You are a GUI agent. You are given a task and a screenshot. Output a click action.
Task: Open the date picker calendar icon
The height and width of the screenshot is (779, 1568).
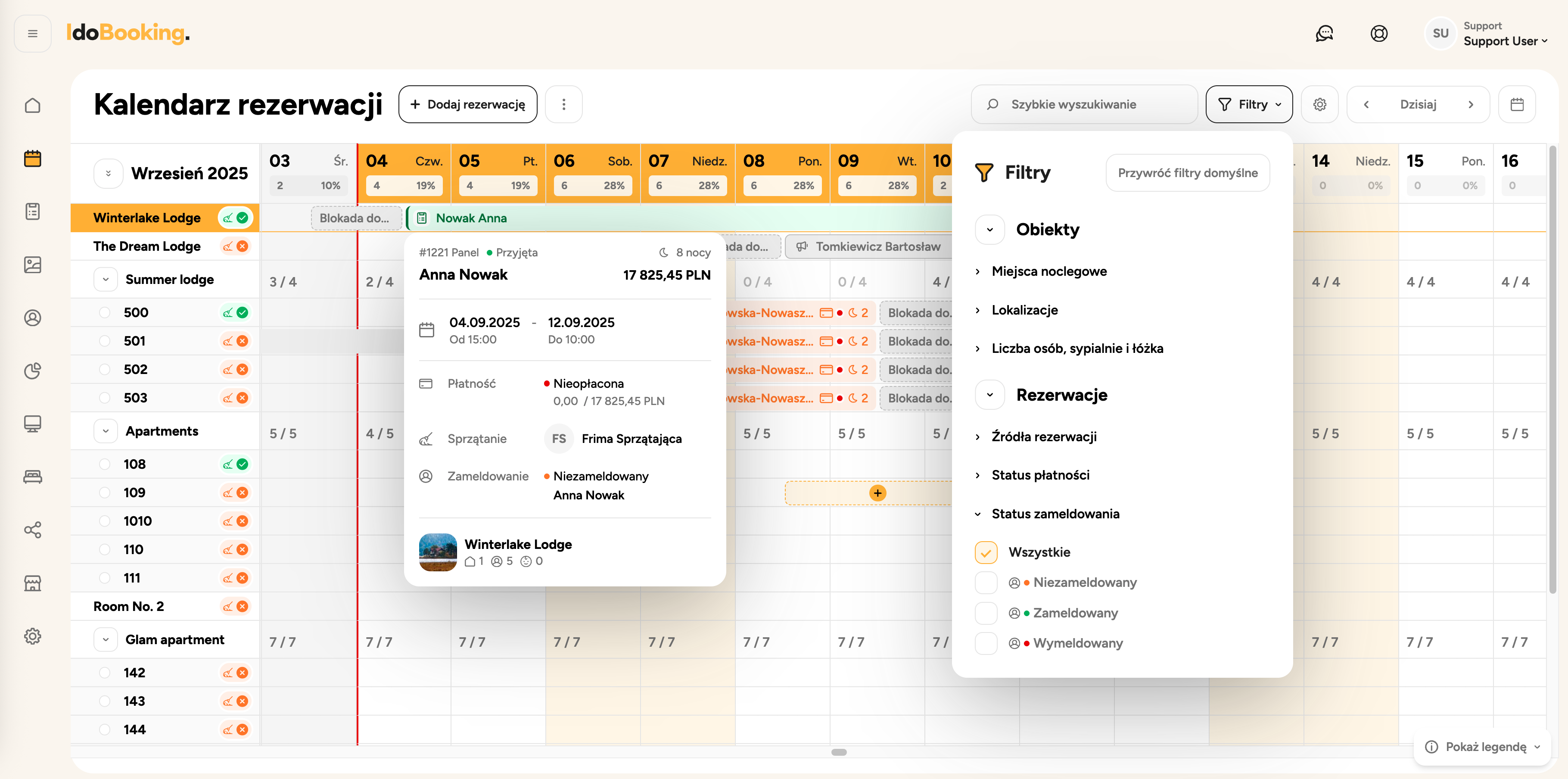pos(1517,104)
